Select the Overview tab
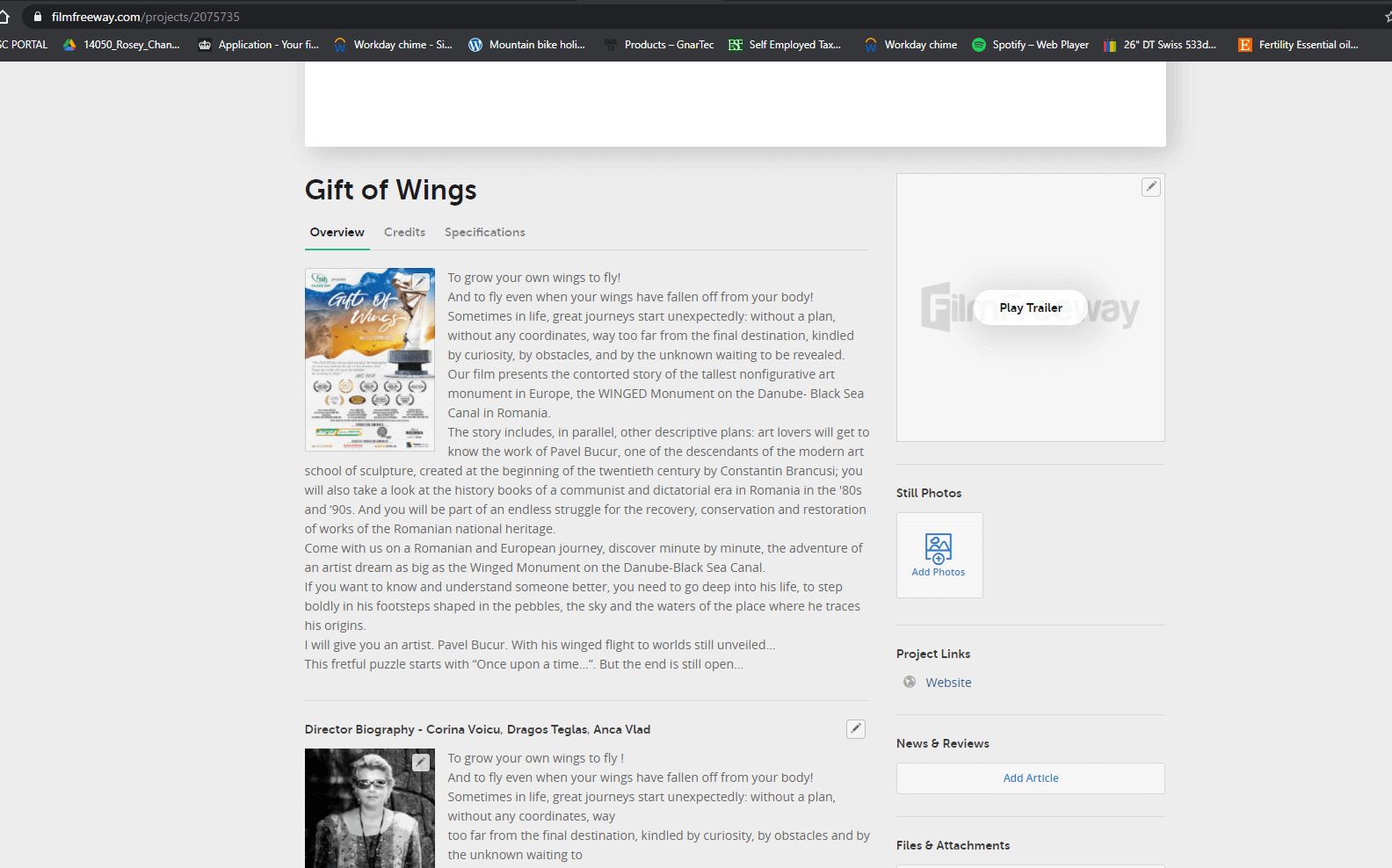 (337, 232)
